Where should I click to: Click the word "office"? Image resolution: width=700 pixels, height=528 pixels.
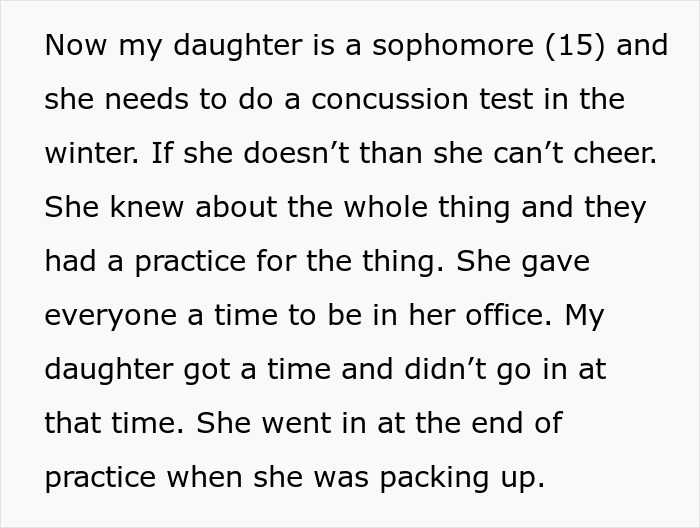click(x=496, y=316)
